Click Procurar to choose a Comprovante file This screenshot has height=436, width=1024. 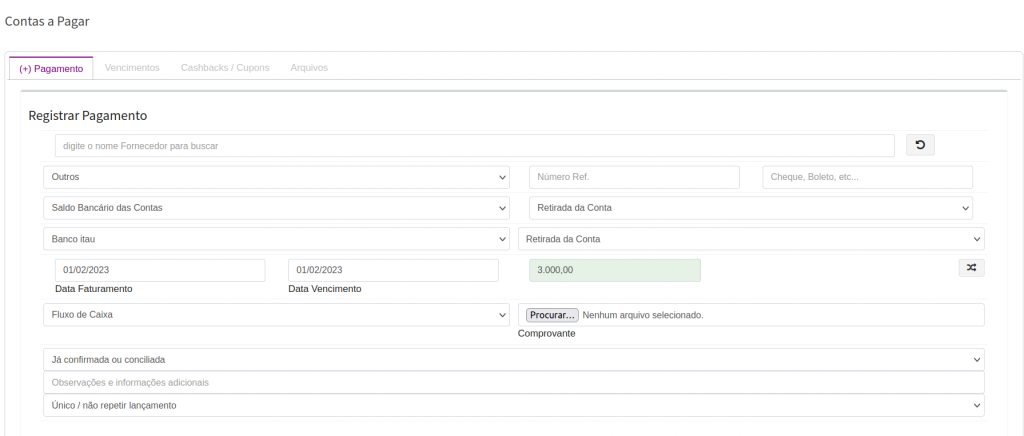553,315
